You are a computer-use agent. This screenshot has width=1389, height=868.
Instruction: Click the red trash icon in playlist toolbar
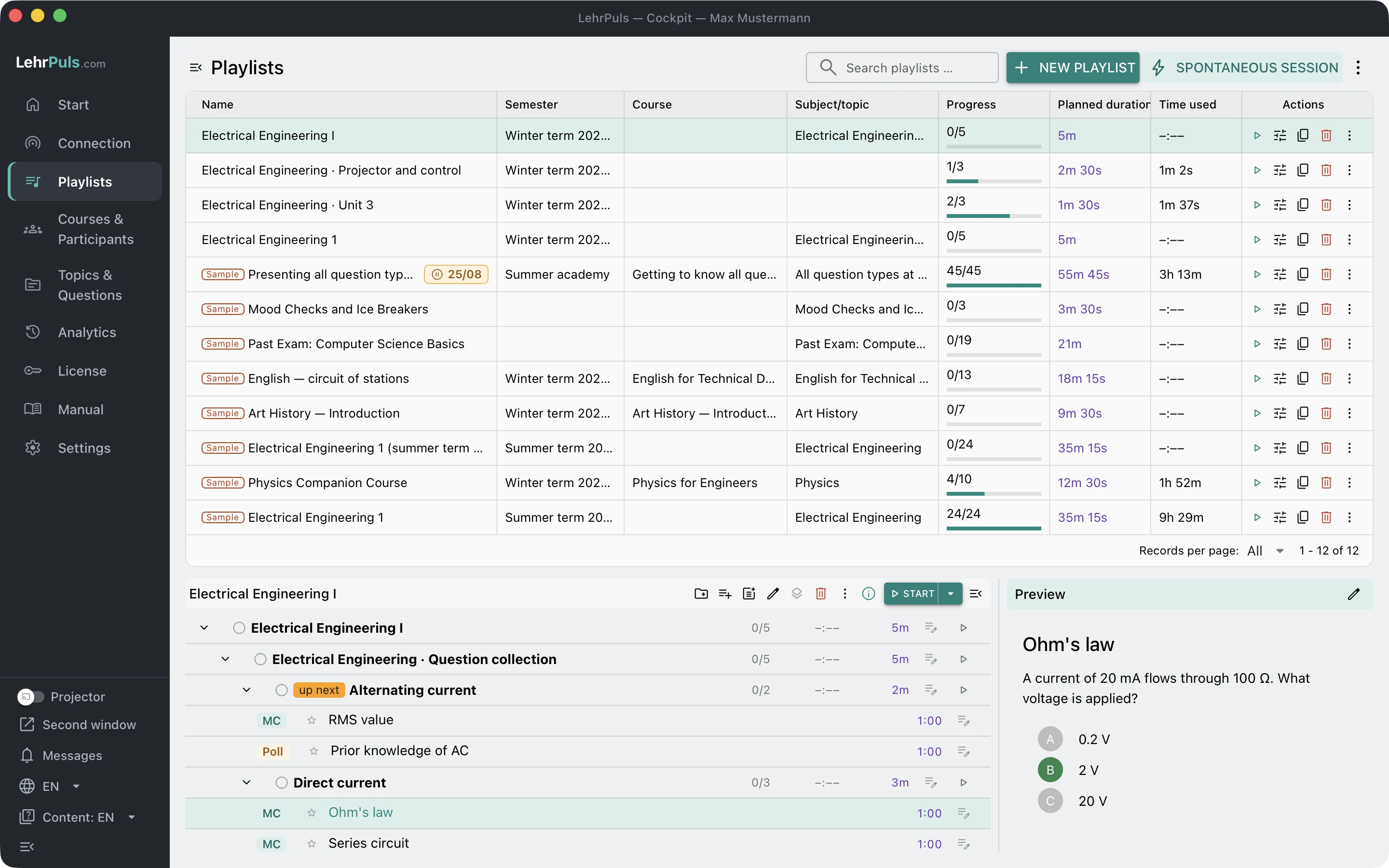tap(821, 594)
